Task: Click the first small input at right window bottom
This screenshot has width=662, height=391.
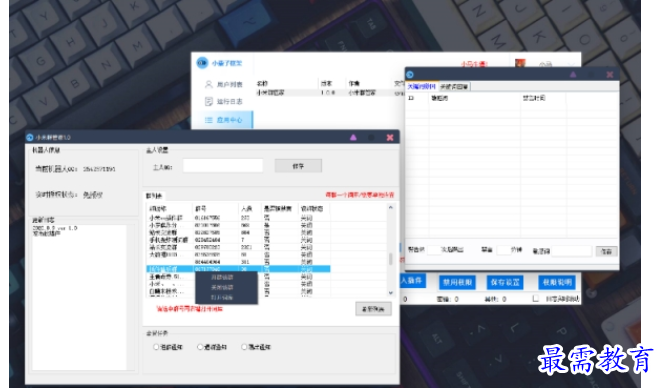Action: pos(433,250)
